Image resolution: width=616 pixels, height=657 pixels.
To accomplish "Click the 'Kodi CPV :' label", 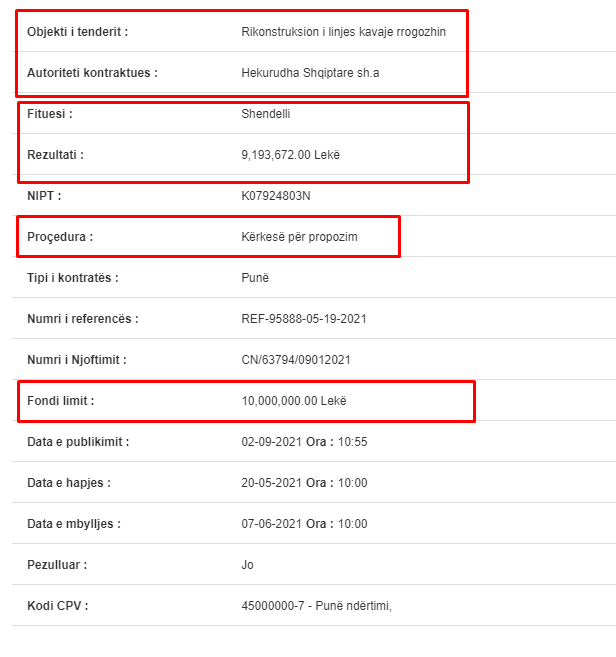I will pos(58,606).
